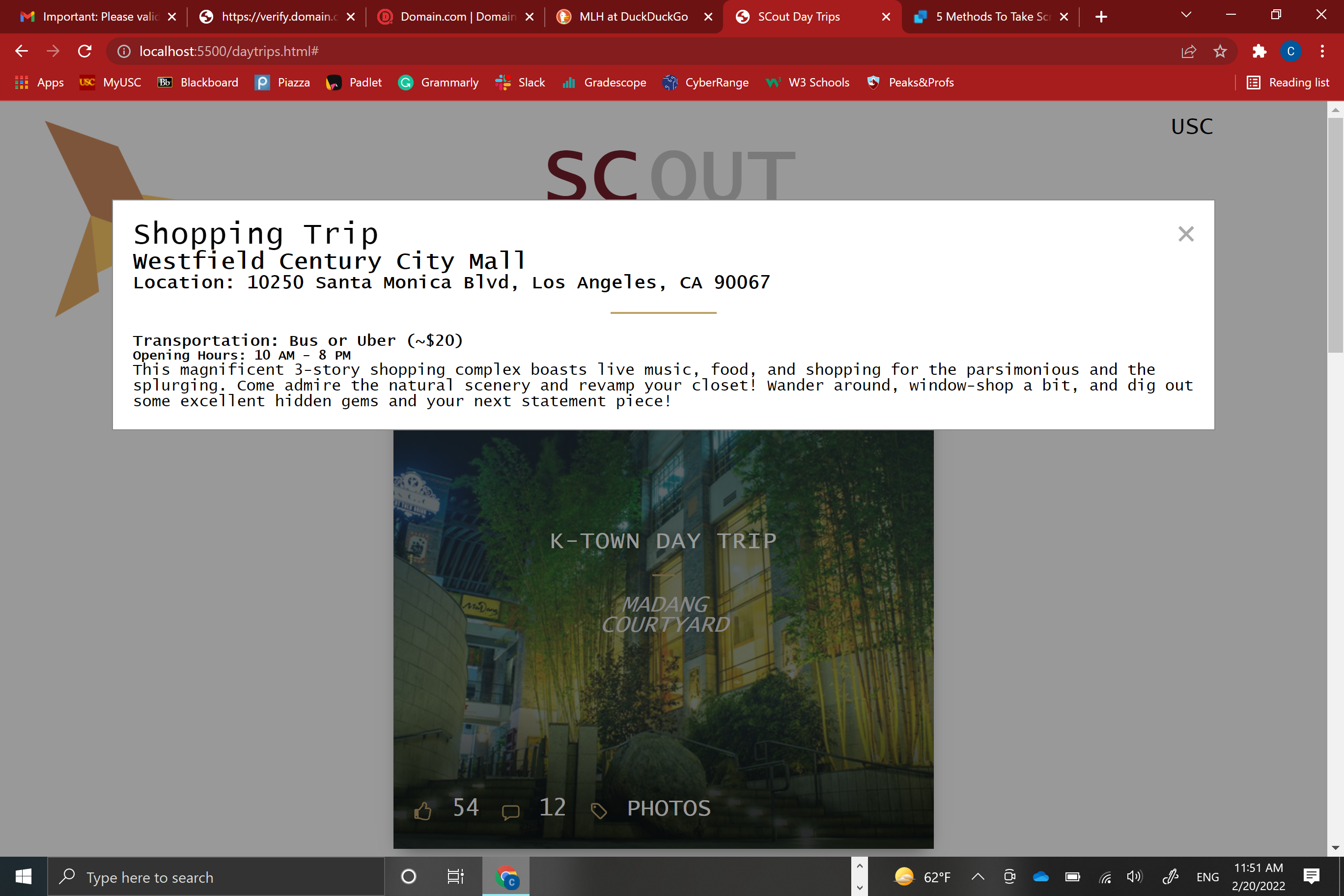The image size is (1344, 896).
Task: Click the thumbs-up like icon
Action: [x=423, y=811]
